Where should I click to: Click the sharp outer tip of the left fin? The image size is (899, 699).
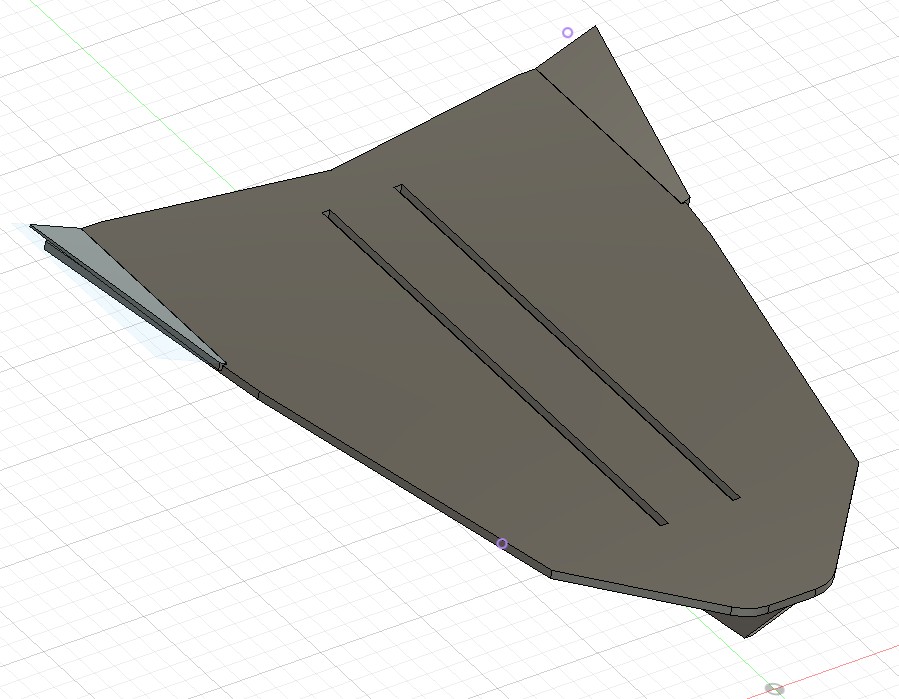[32, 227]
